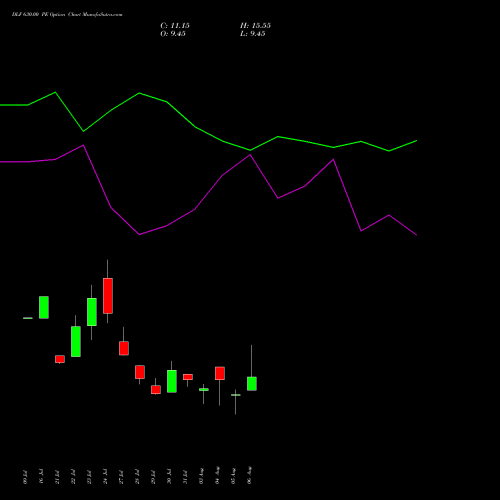This screenshot has height=500, width=500.
Task: Click the '21 Jul' date label
Action: pos(57,477)
